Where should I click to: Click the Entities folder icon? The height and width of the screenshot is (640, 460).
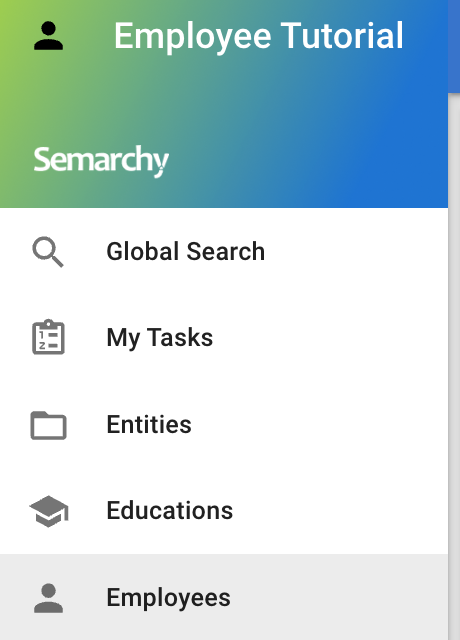point(48,425)
